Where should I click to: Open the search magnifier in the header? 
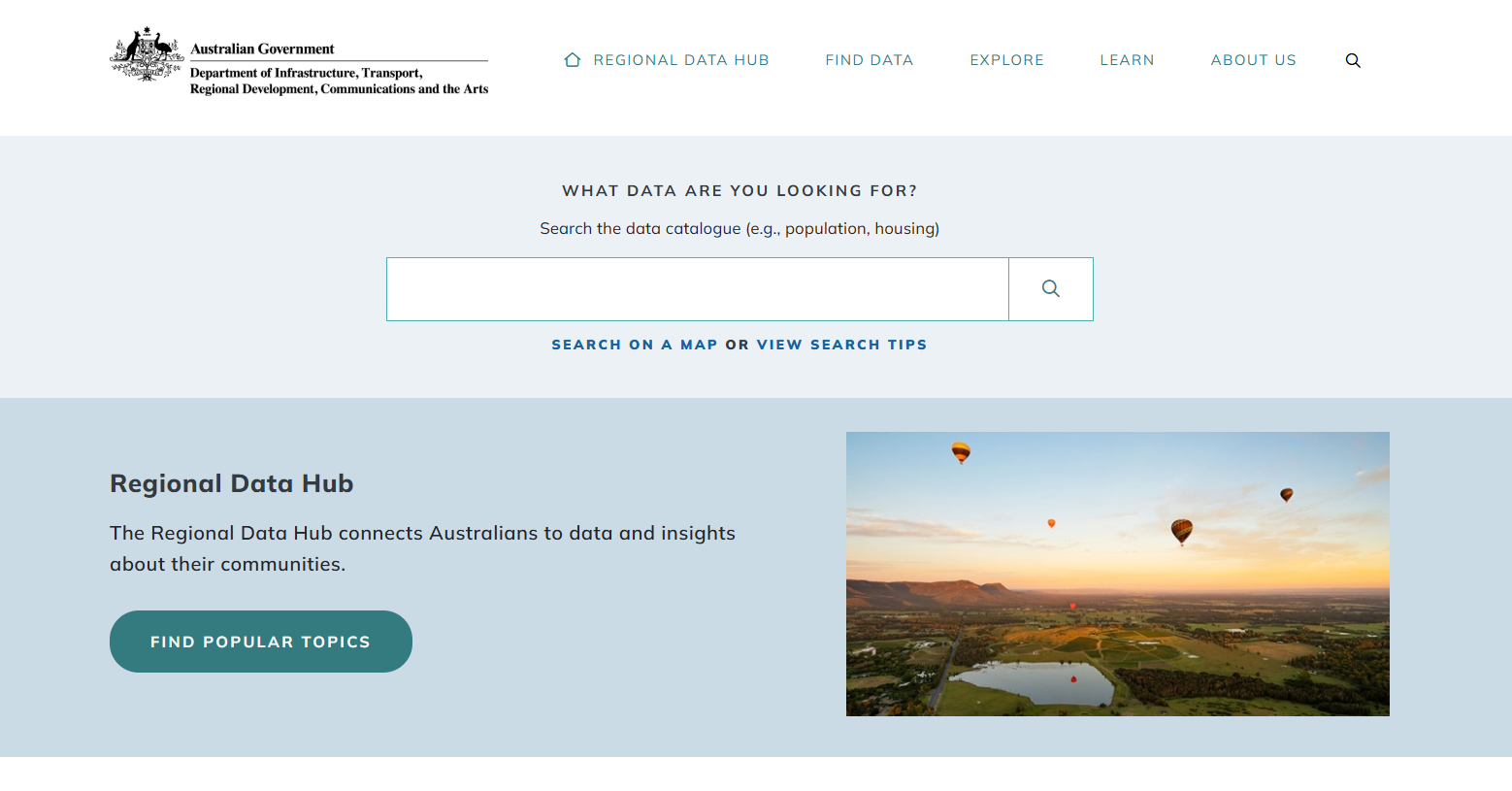(1353, 60)
